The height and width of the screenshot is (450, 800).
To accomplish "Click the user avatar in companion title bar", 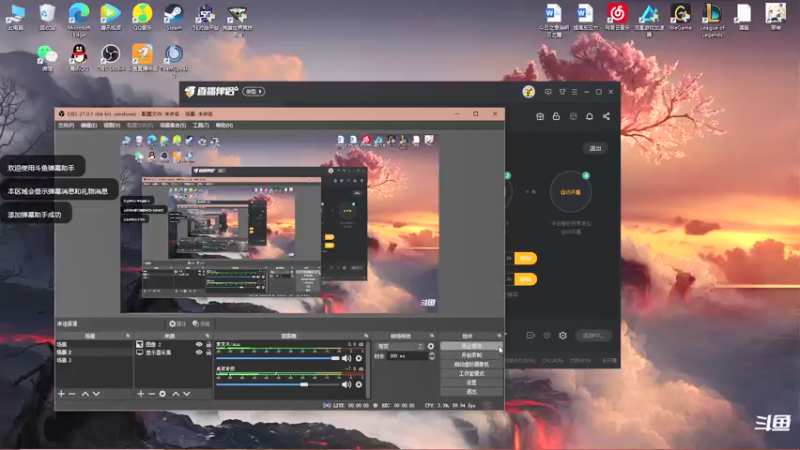I will tap(528, 91).
